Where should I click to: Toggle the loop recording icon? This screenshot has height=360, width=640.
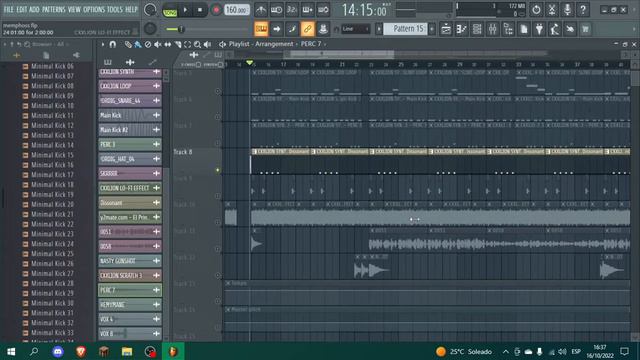point(323,10)
